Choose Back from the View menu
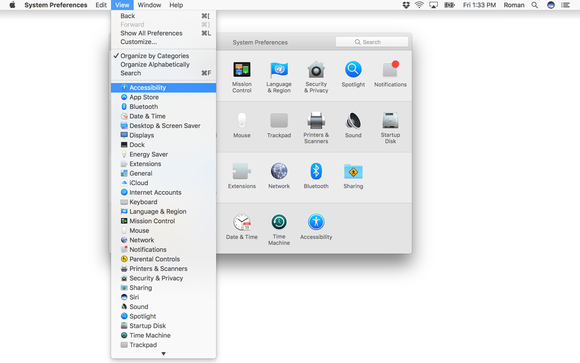The width and height of the screenshot is (580, 363). tap(163, 16)
